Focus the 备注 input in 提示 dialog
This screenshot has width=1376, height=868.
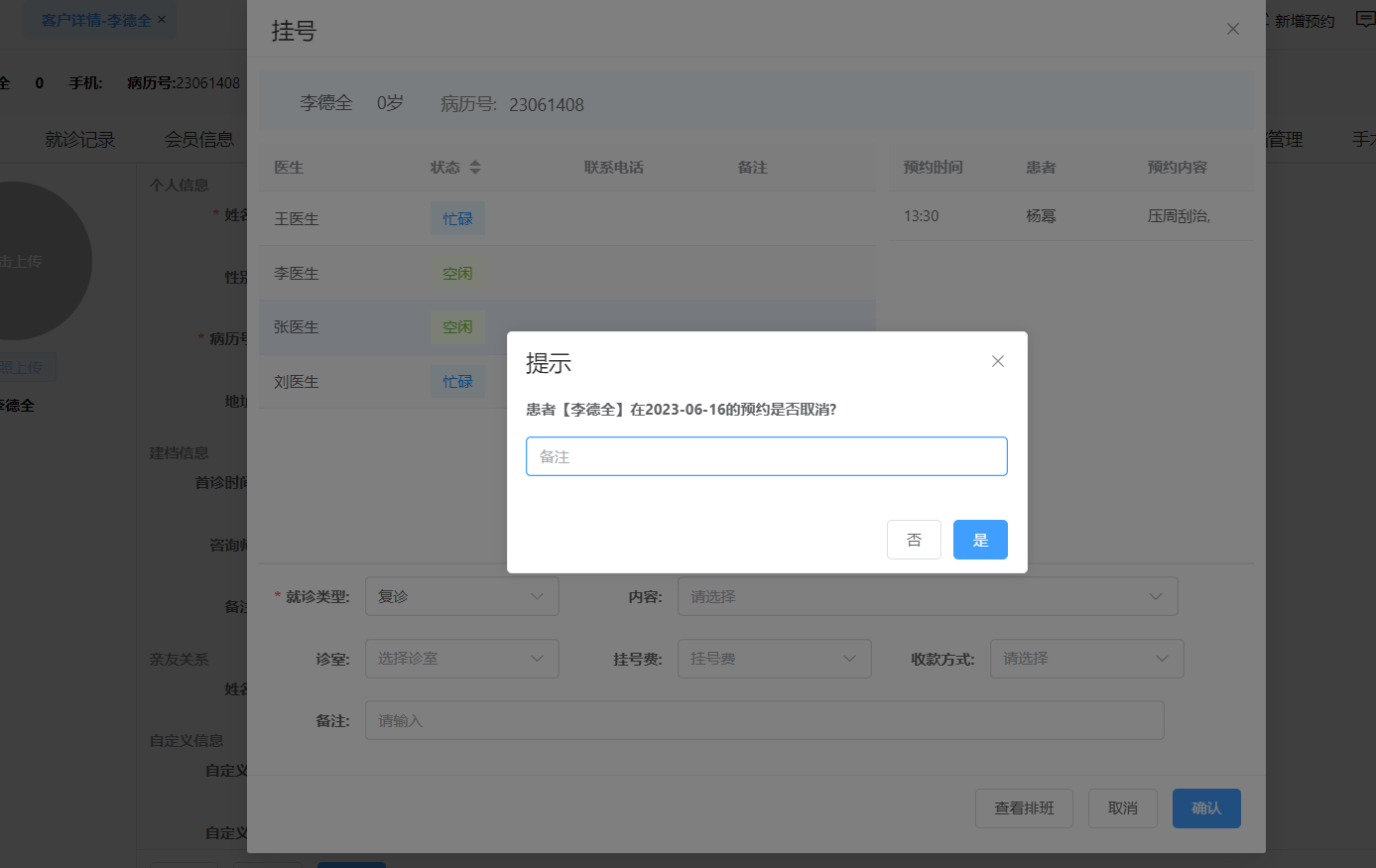pos(766,456)
